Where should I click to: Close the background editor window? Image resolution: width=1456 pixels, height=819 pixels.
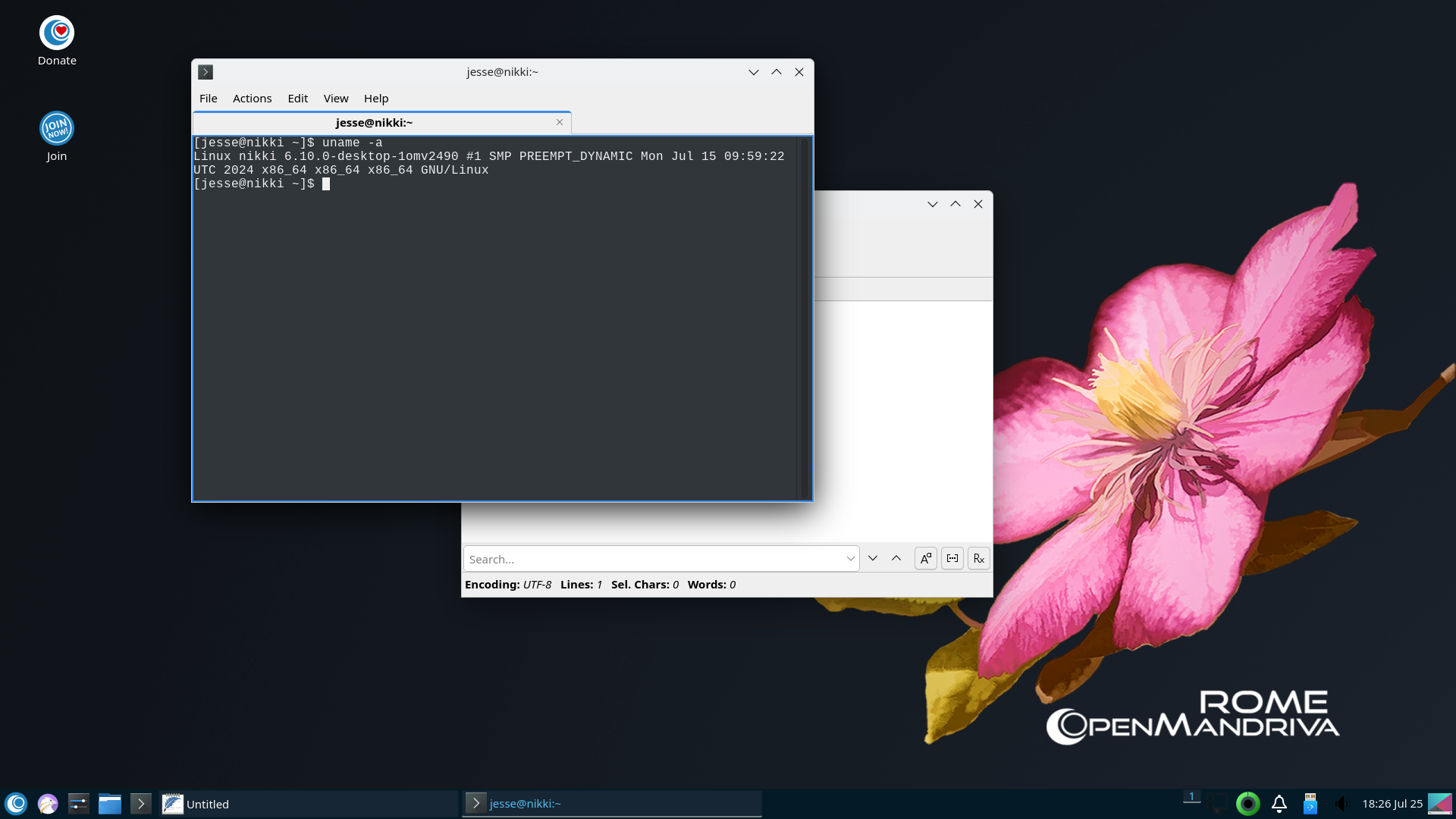point(978,204)
